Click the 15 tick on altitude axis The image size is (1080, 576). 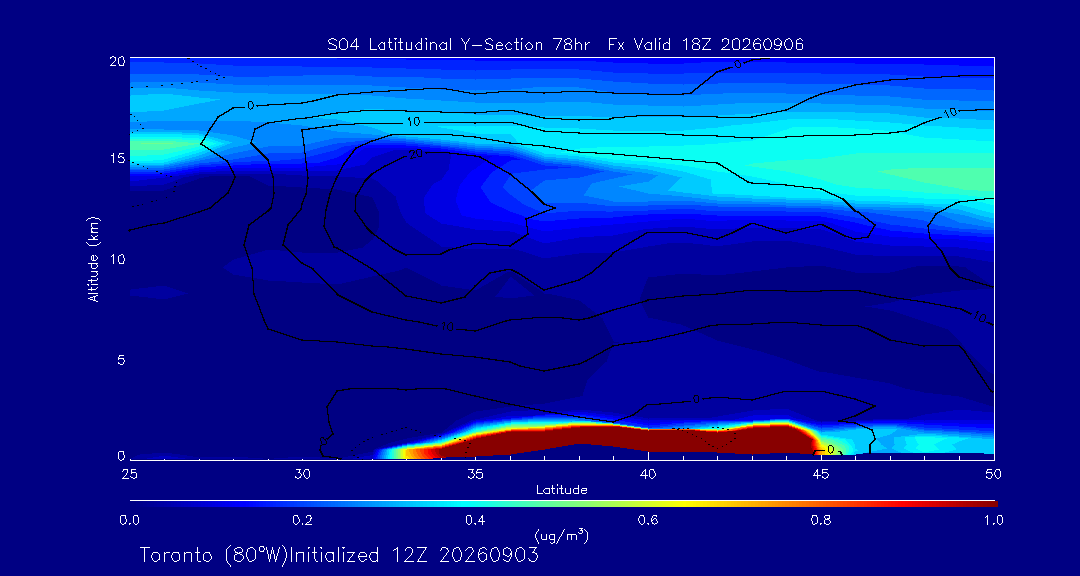116,158
